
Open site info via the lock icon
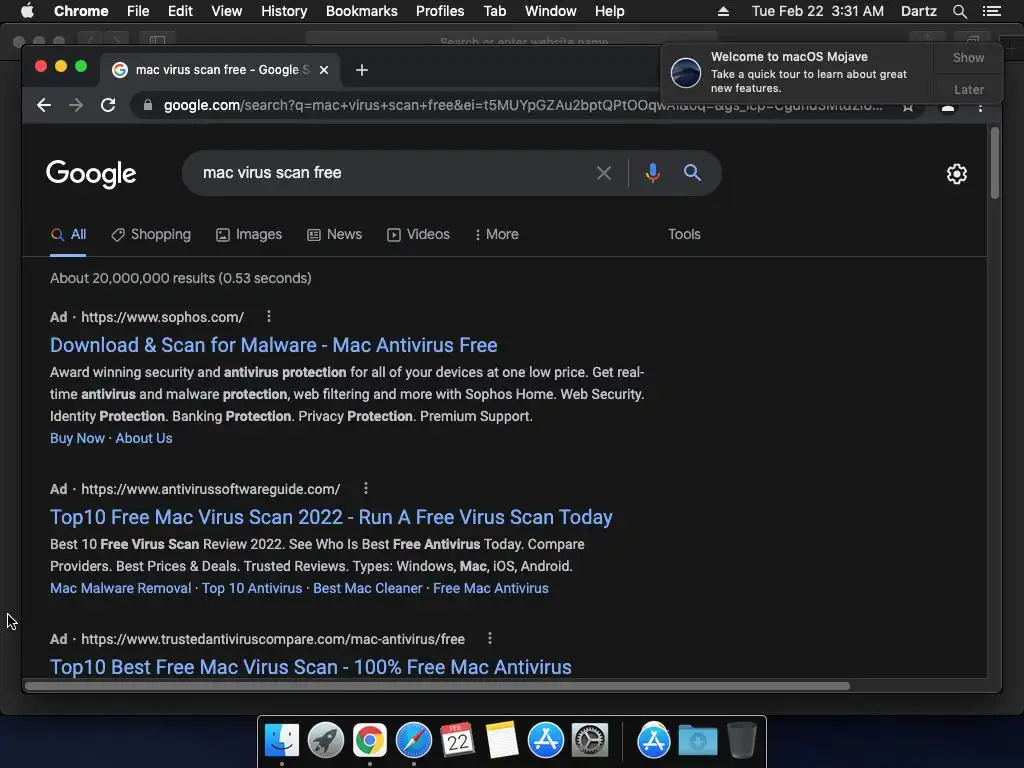(x=148, y=105)
